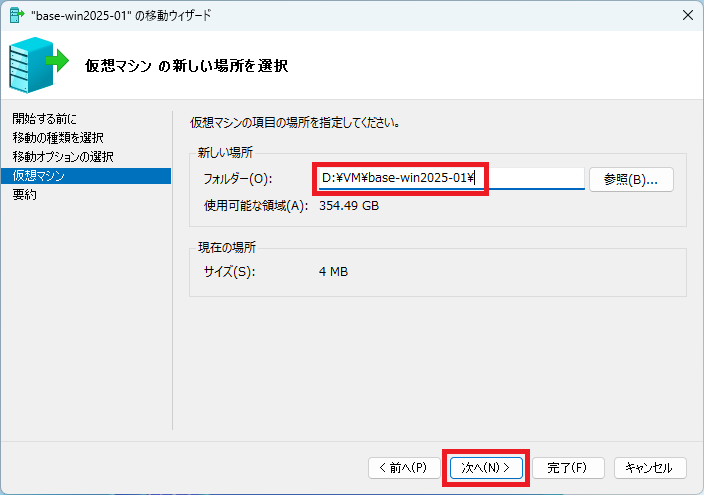Select the 仮想マシン step
This screenshot has height=495, width=704.
click(x=86, y=176)
